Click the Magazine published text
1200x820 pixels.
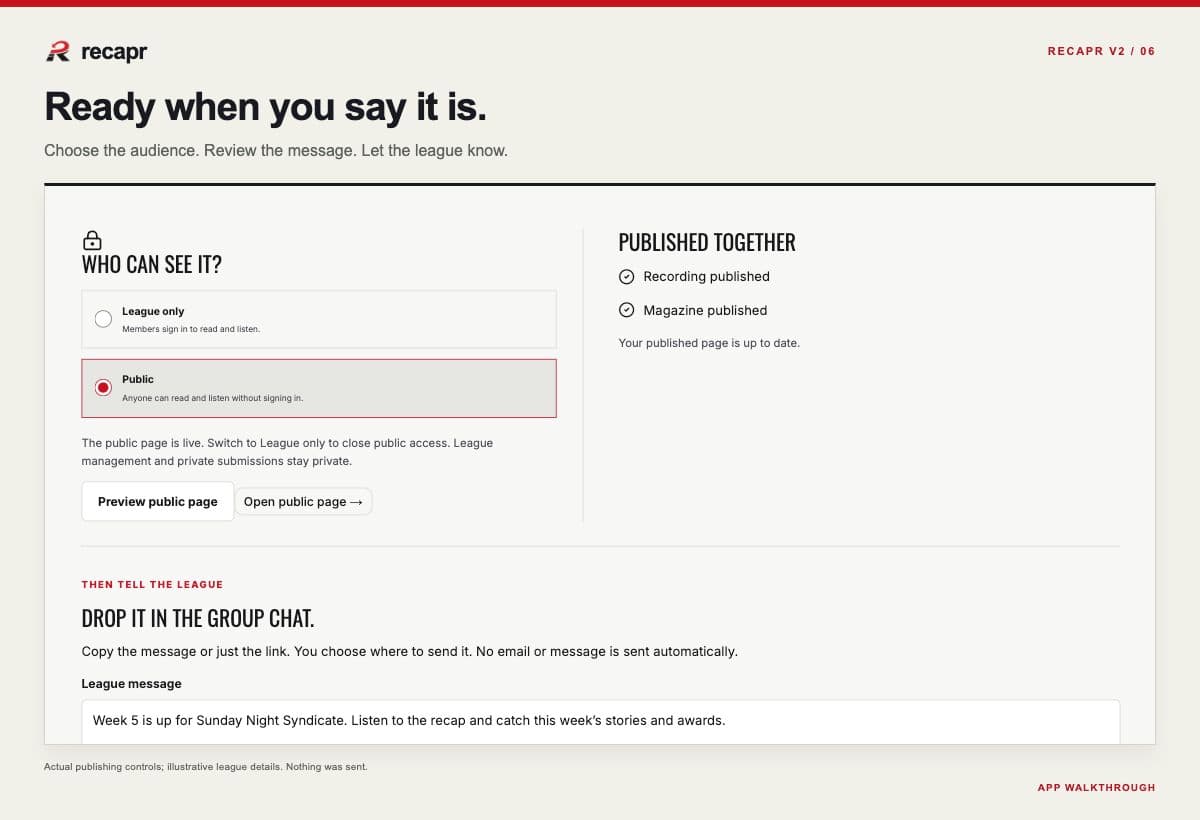pos(705,310)
